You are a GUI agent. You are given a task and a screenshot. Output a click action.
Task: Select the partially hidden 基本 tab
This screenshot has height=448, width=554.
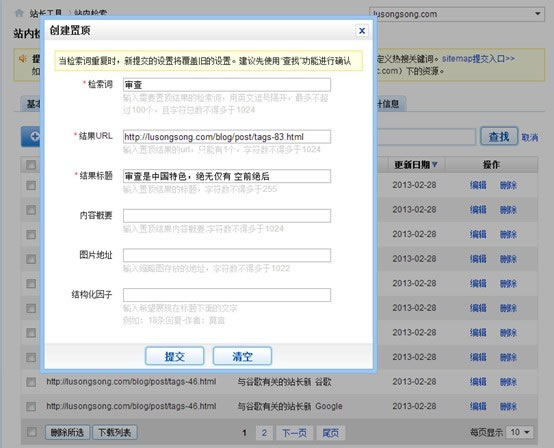(x=31, y=104)
